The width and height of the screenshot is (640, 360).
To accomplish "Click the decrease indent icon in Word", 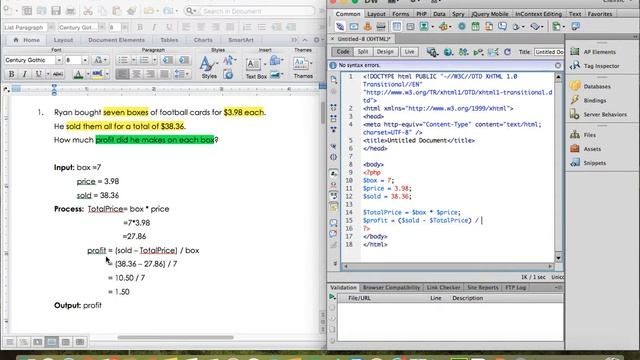I will [167, 60].
